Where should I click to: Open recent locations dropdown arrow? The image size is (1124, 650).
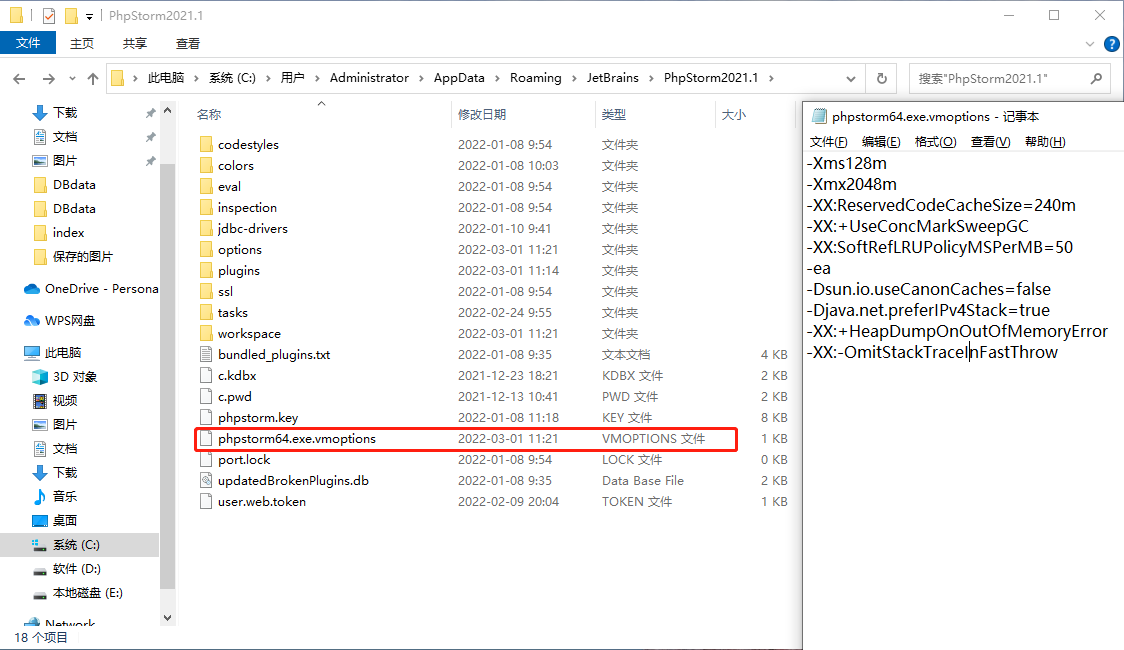pos(72,79)
